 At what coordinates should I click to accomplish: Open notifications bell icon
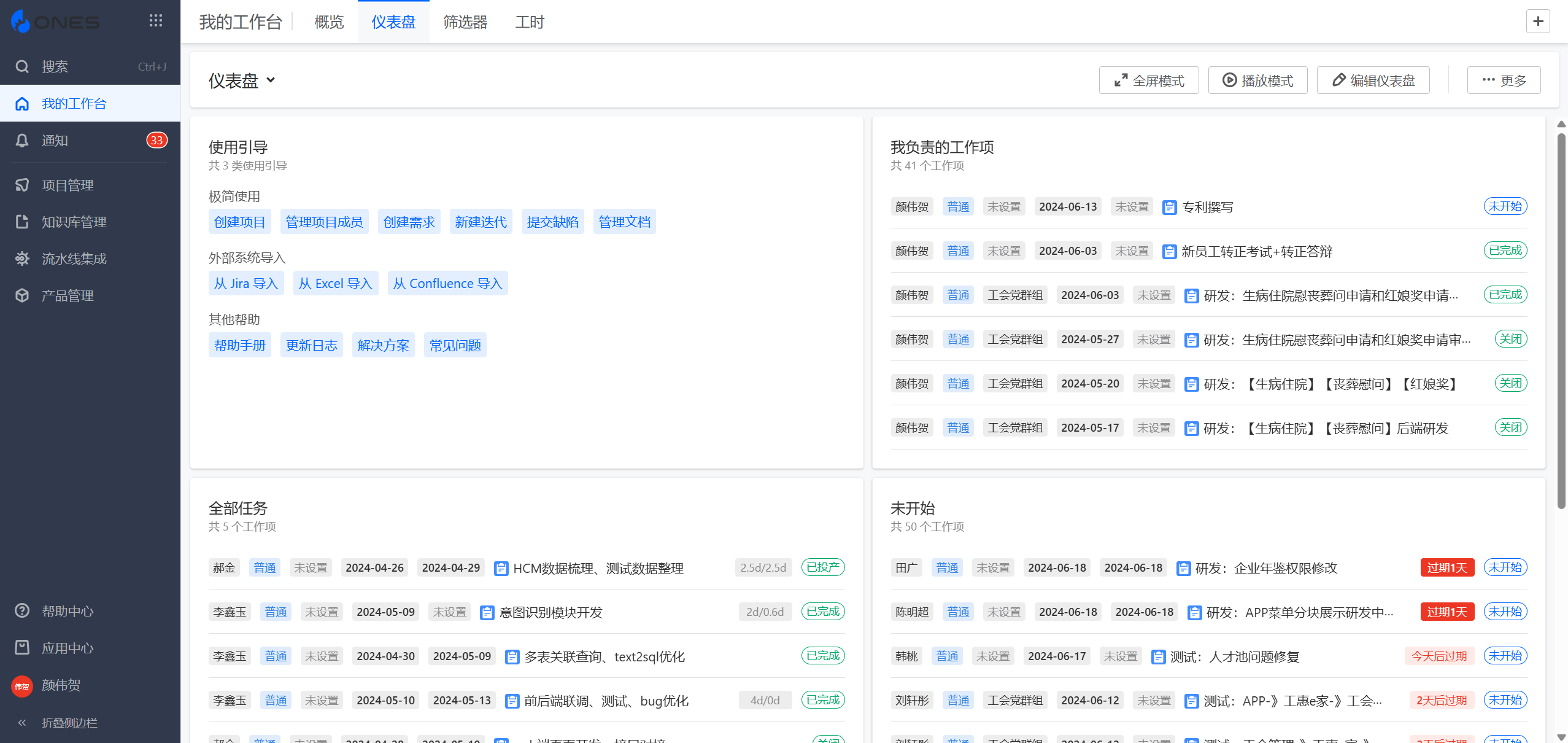pyautogui.click(x=22, y=141)
